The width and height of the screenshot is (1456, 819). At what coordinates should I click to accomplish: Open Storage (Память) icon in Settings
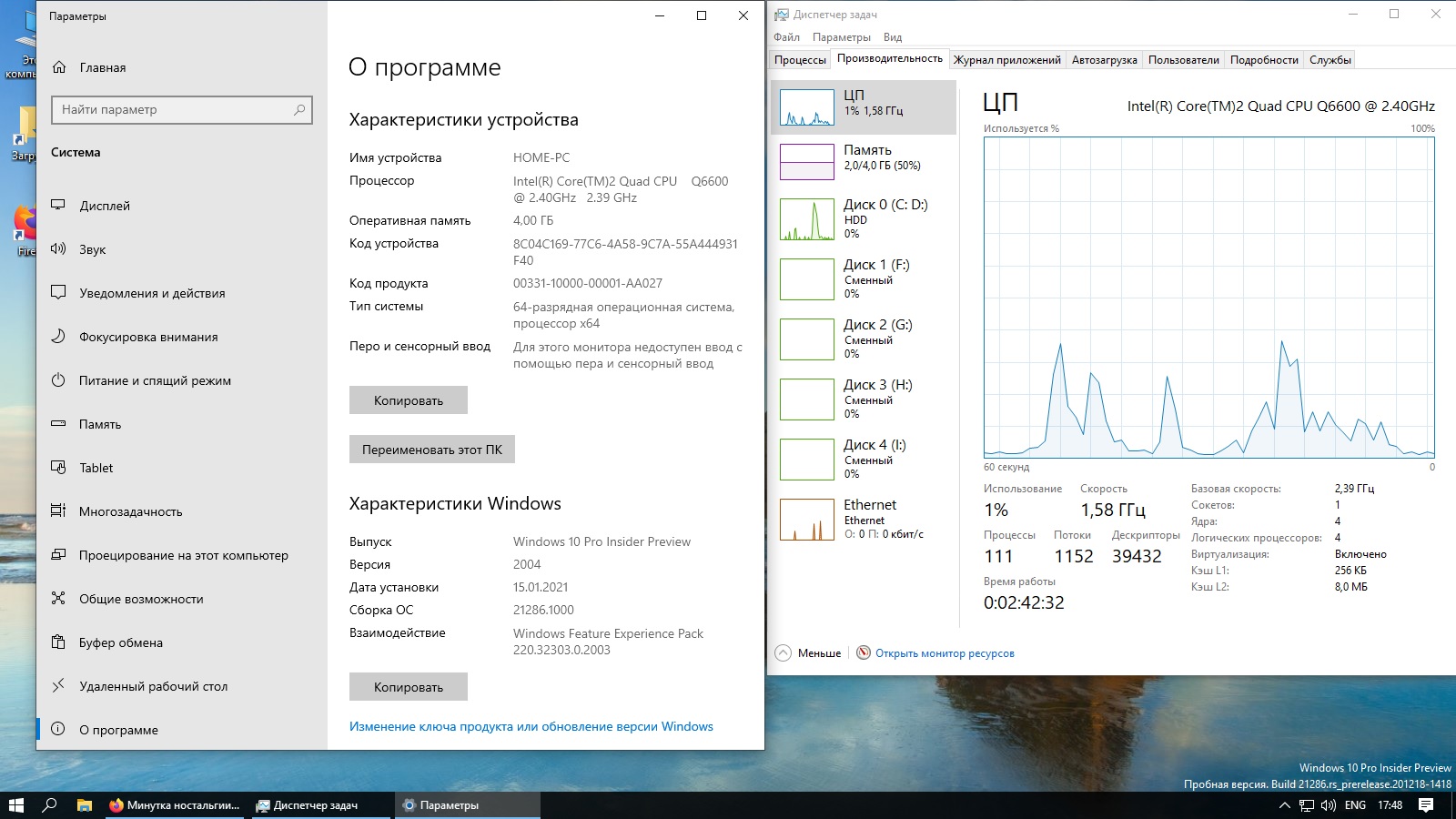tap(58, 424)
